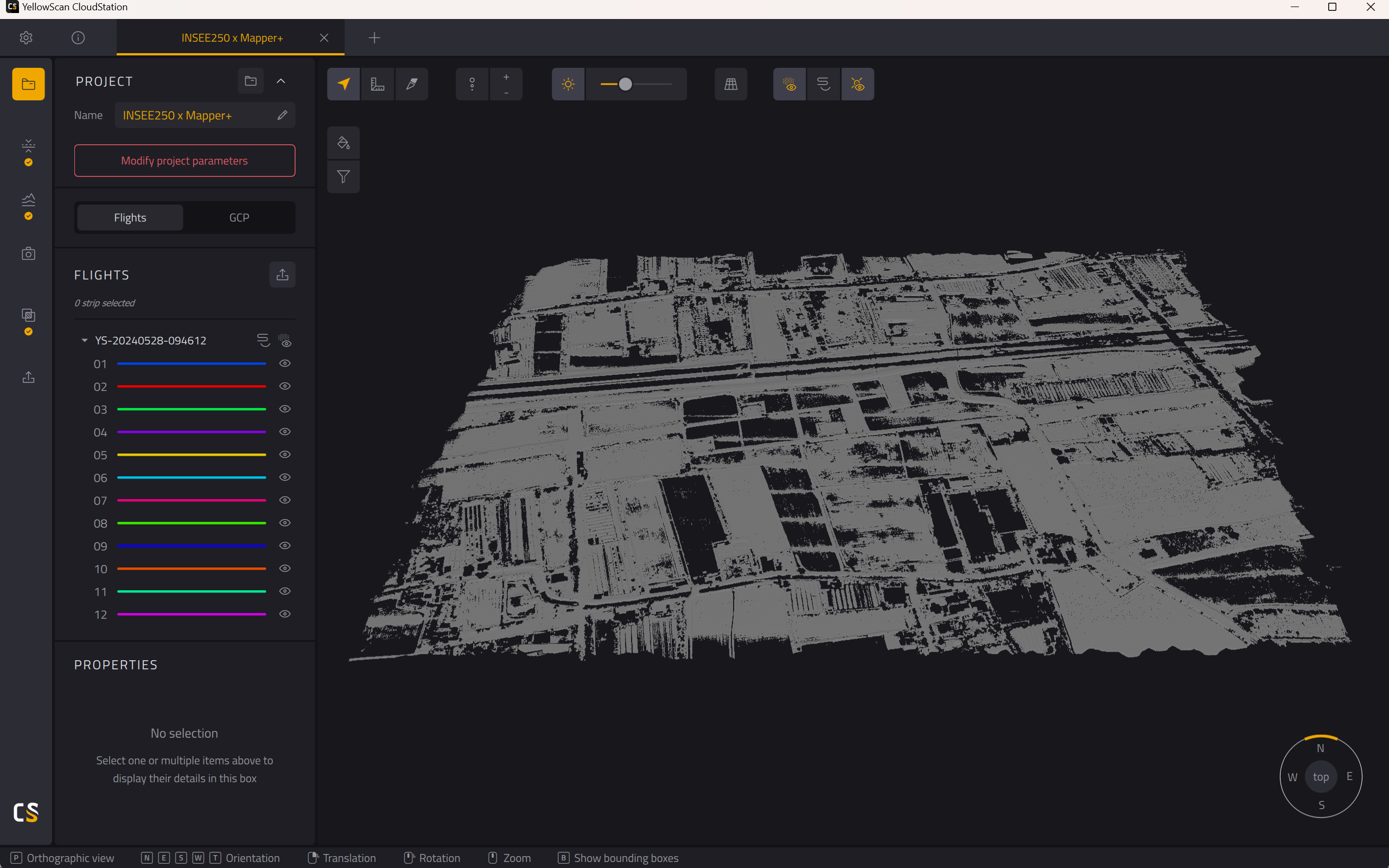Screen dimensions: 1389x868
Task: Collapse the Project panel chevron
Action: tap(281, 81)
